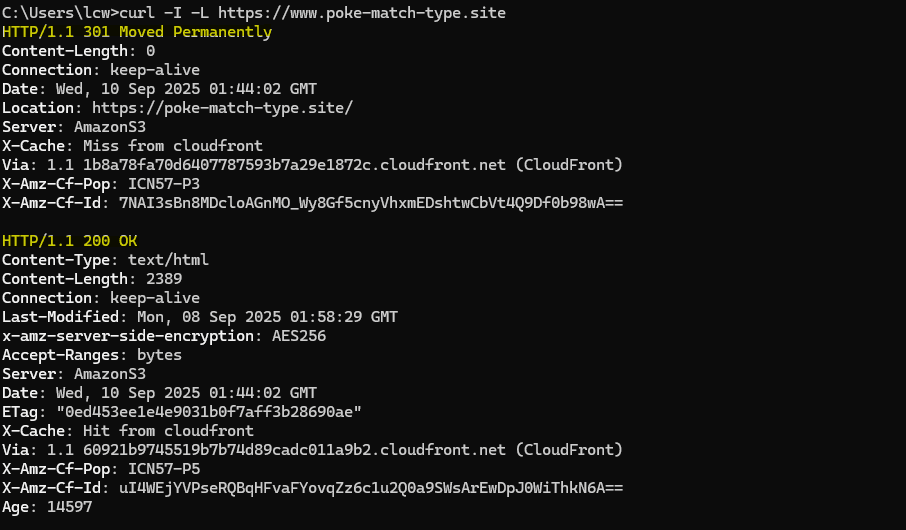Image resolution: width=906 pixels, height=530 pixels.
Task: Click the ICN57-P3 pop value
Action: pos(164,184)
